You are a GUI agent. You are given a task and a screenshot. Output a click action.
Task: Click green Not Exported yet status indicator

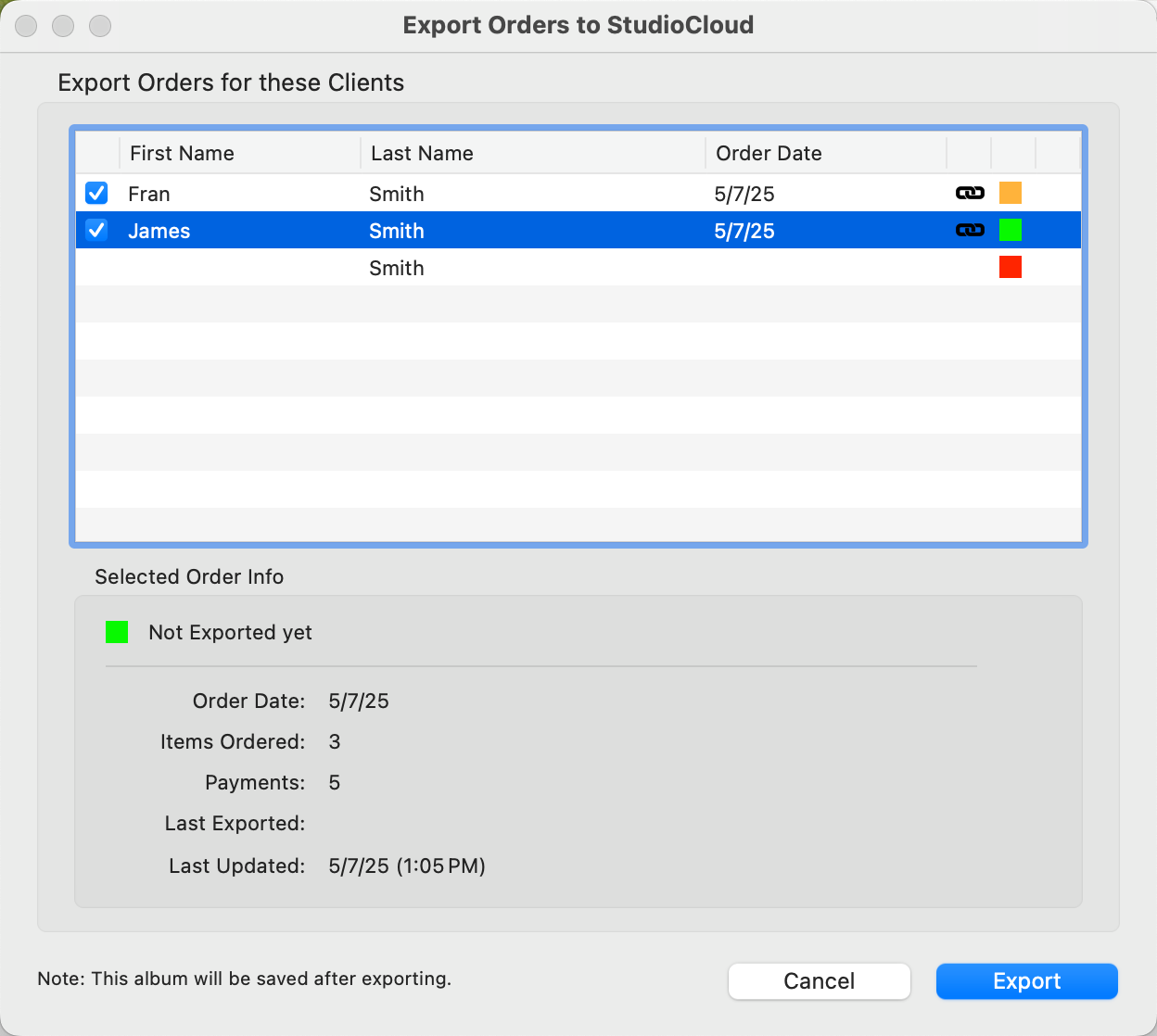click(117, 632)
